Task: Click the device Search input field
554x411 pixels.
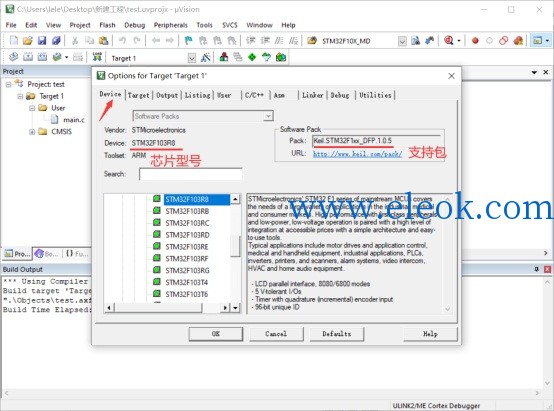Action: pos(191,174)
